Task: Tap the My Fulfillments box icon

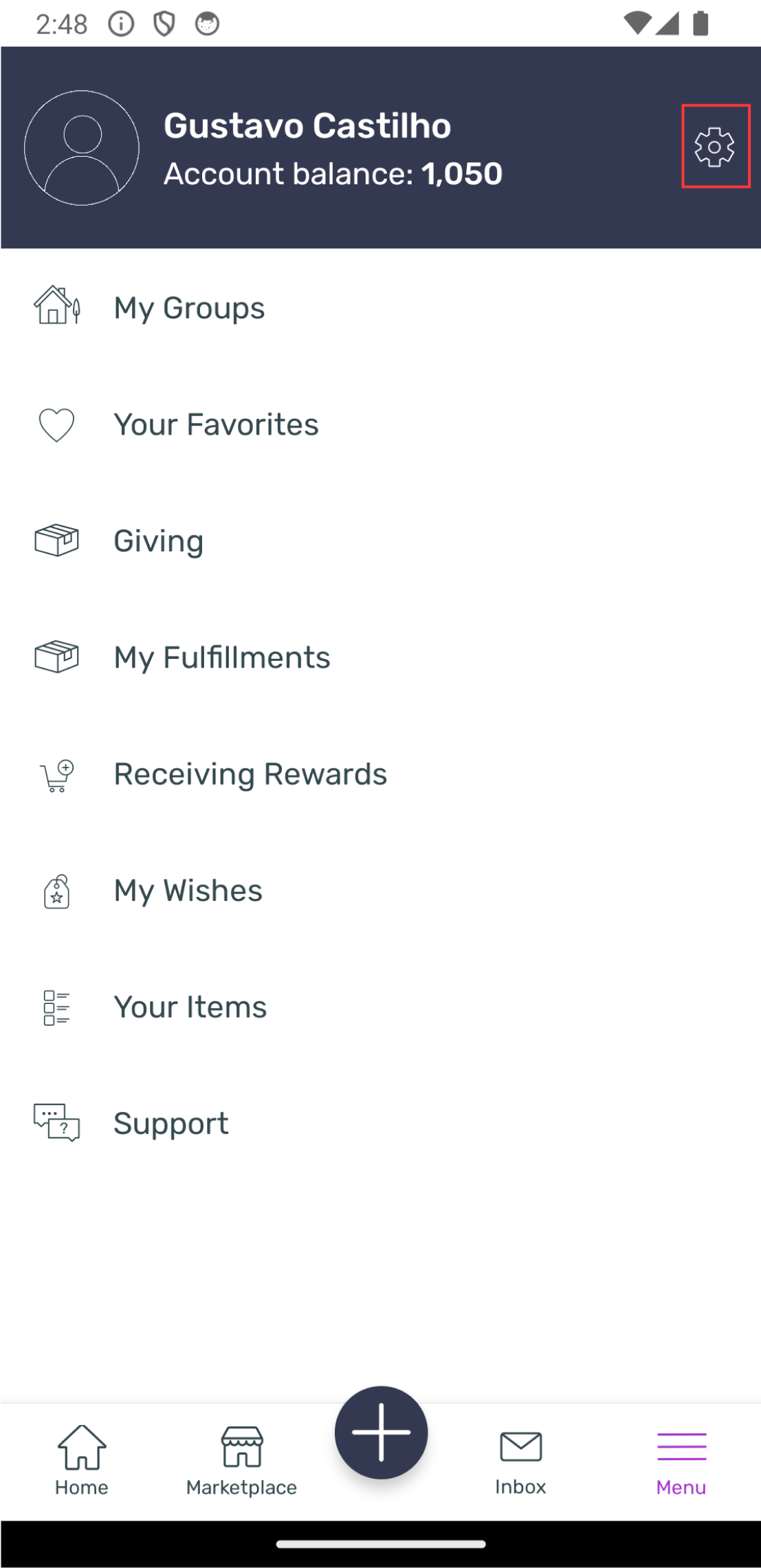Action: point(56,657)
